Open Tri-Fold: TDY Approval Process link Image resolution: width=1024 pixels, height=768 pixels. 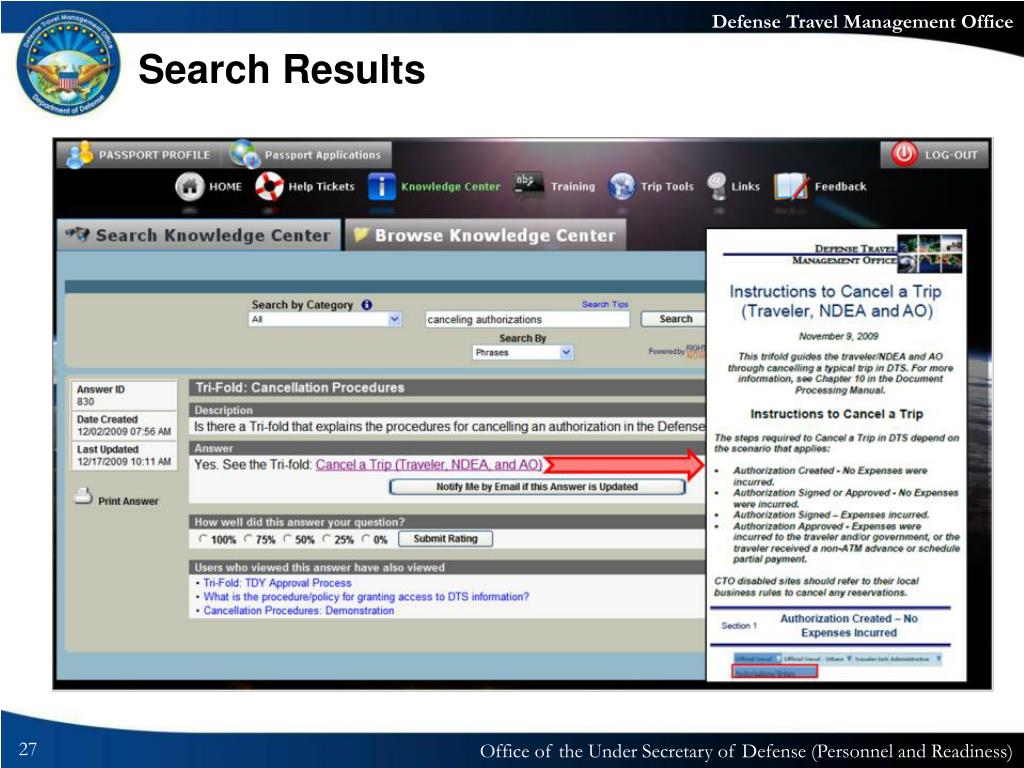278,583
